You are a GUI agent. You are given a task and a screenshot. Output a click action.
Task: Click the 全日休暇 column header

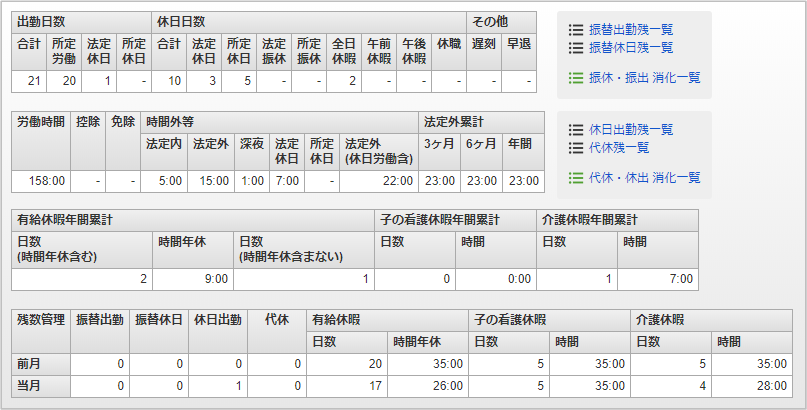[344, 52]
